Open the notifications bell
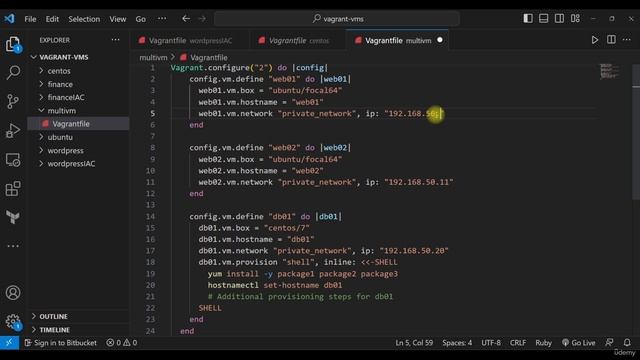This screenshot has width=640, height=360. (x=627, y=343)
